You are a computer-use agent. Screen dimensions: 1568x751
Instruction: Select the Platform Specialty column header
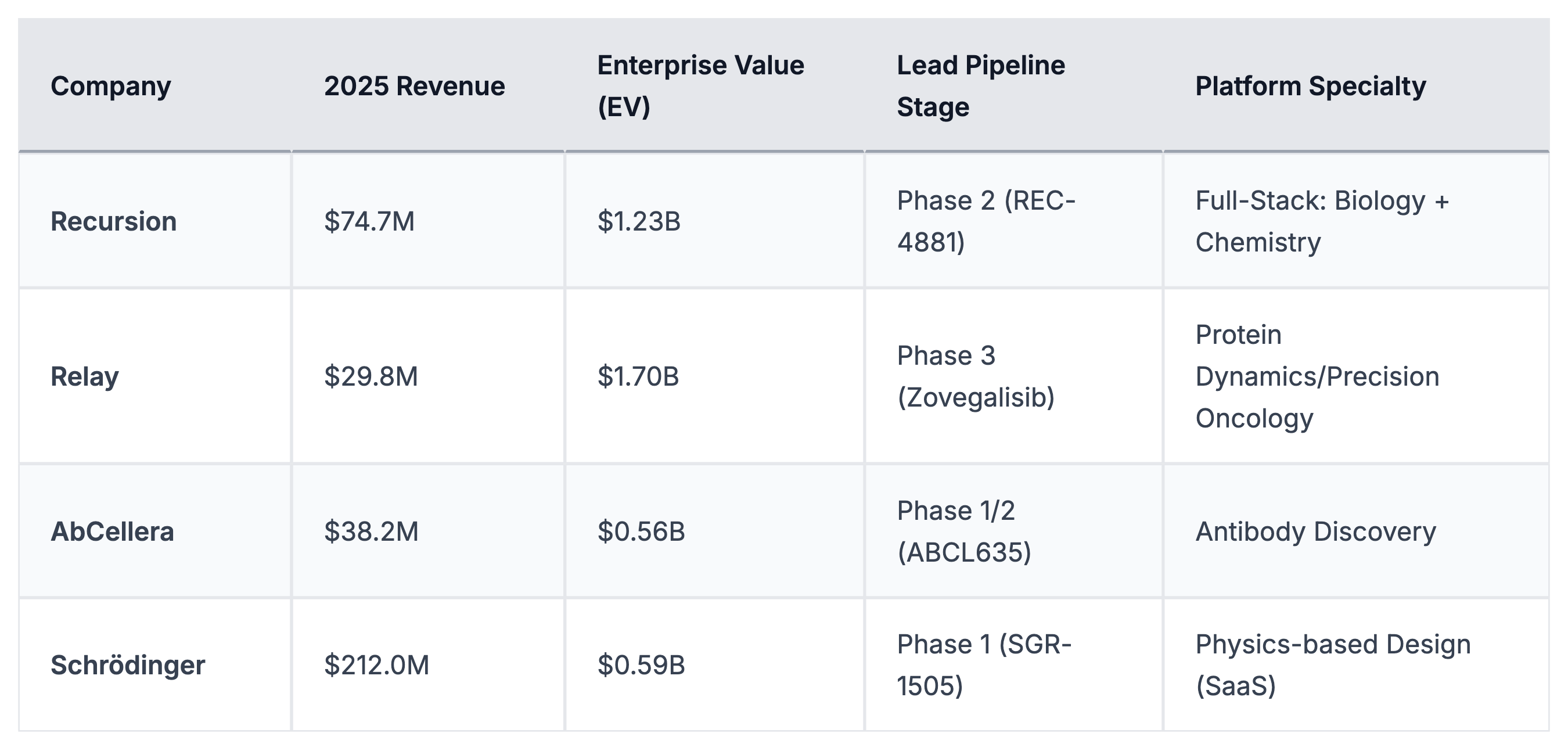tap(1310, 86)
